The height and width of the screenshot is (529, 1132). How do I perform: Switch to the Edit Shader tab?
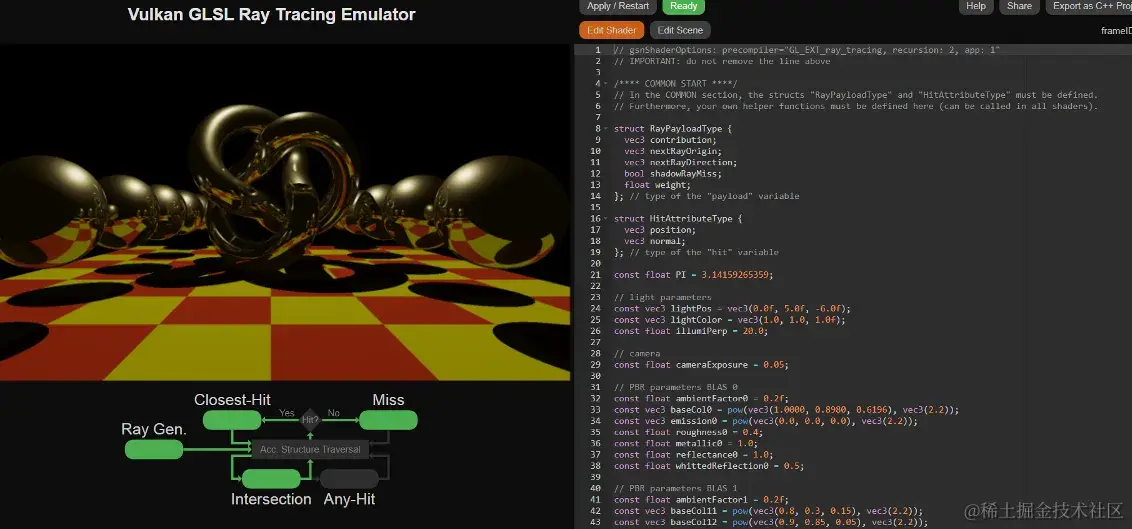click(611, 30)
